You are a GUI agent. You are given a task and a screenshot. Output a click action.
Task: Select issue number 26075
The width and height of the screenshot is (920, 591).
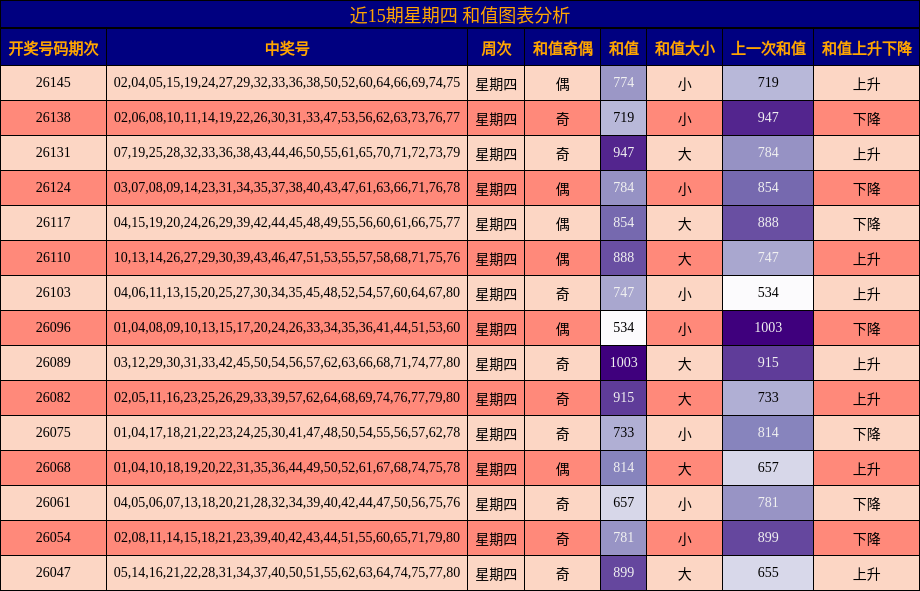53,433
